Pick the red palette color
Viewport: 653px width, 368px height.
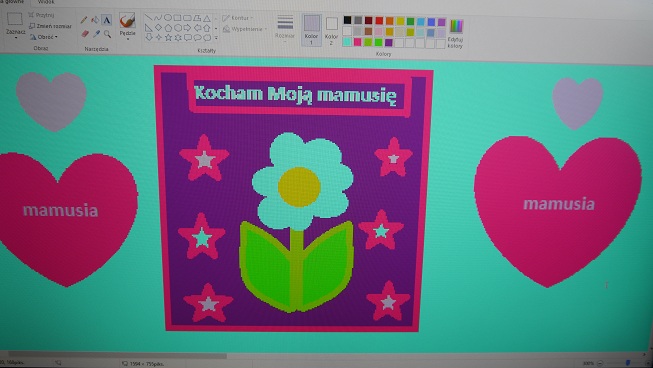379,20
